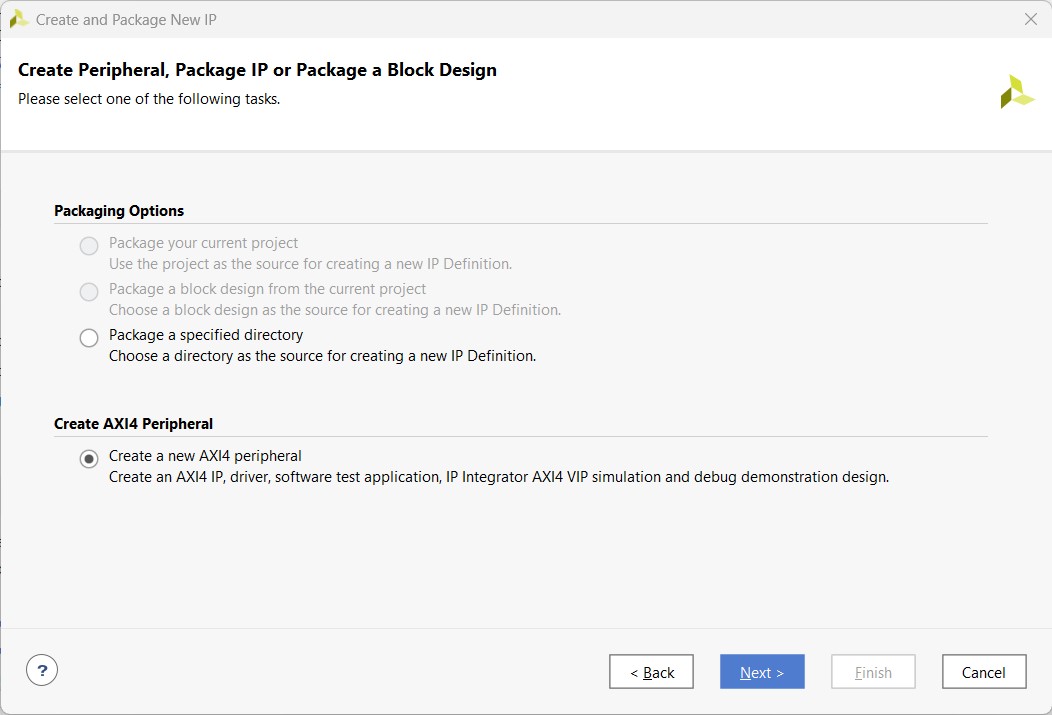Click the 'Choose a directory as the source' description
This screenshot has height=715, width=1052.
point(322,356)
